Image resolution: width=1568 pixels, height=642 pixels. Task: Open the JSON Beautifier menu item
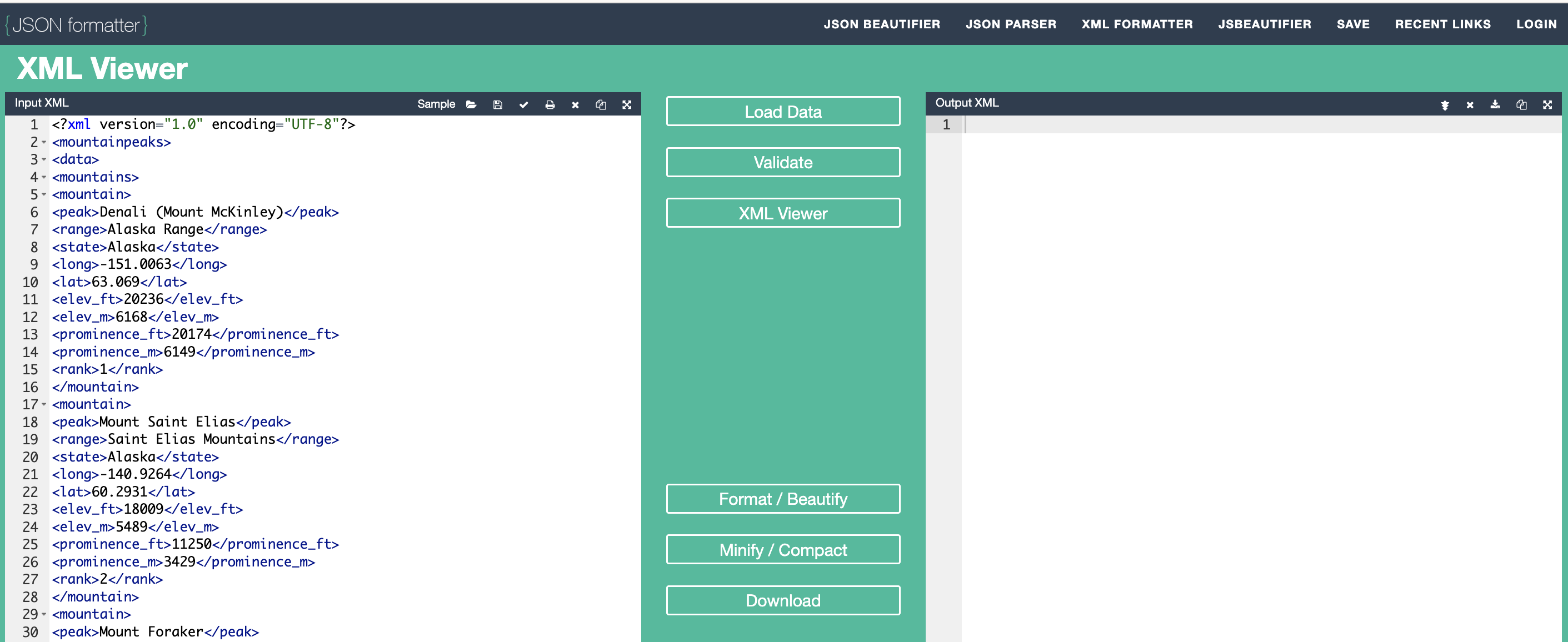[881, 24]
